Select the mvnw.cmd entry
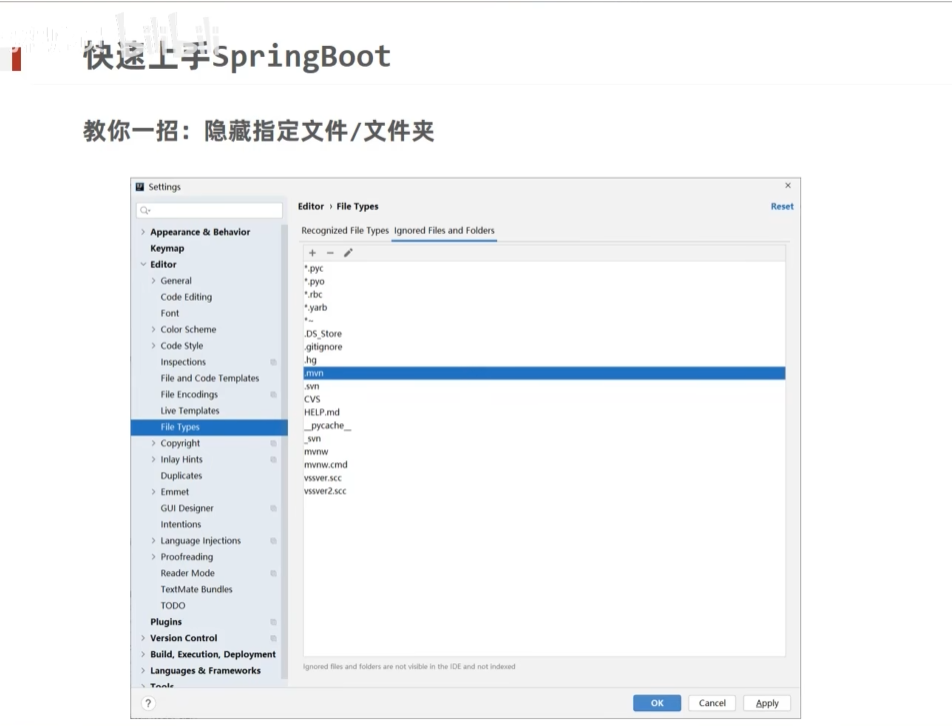 point(544,465)
